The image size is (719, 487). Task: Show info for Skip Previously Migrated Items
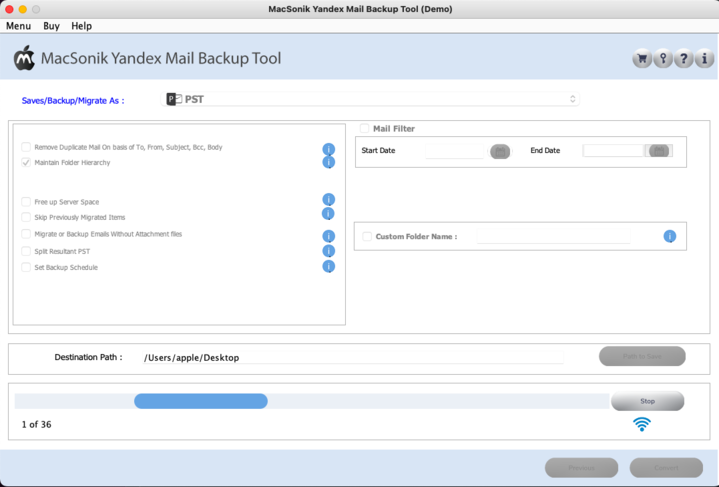(x=328, y=214)
